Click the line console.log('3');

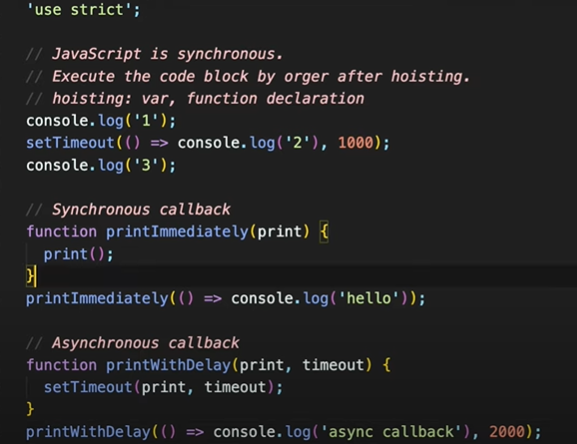pos(101,166)
